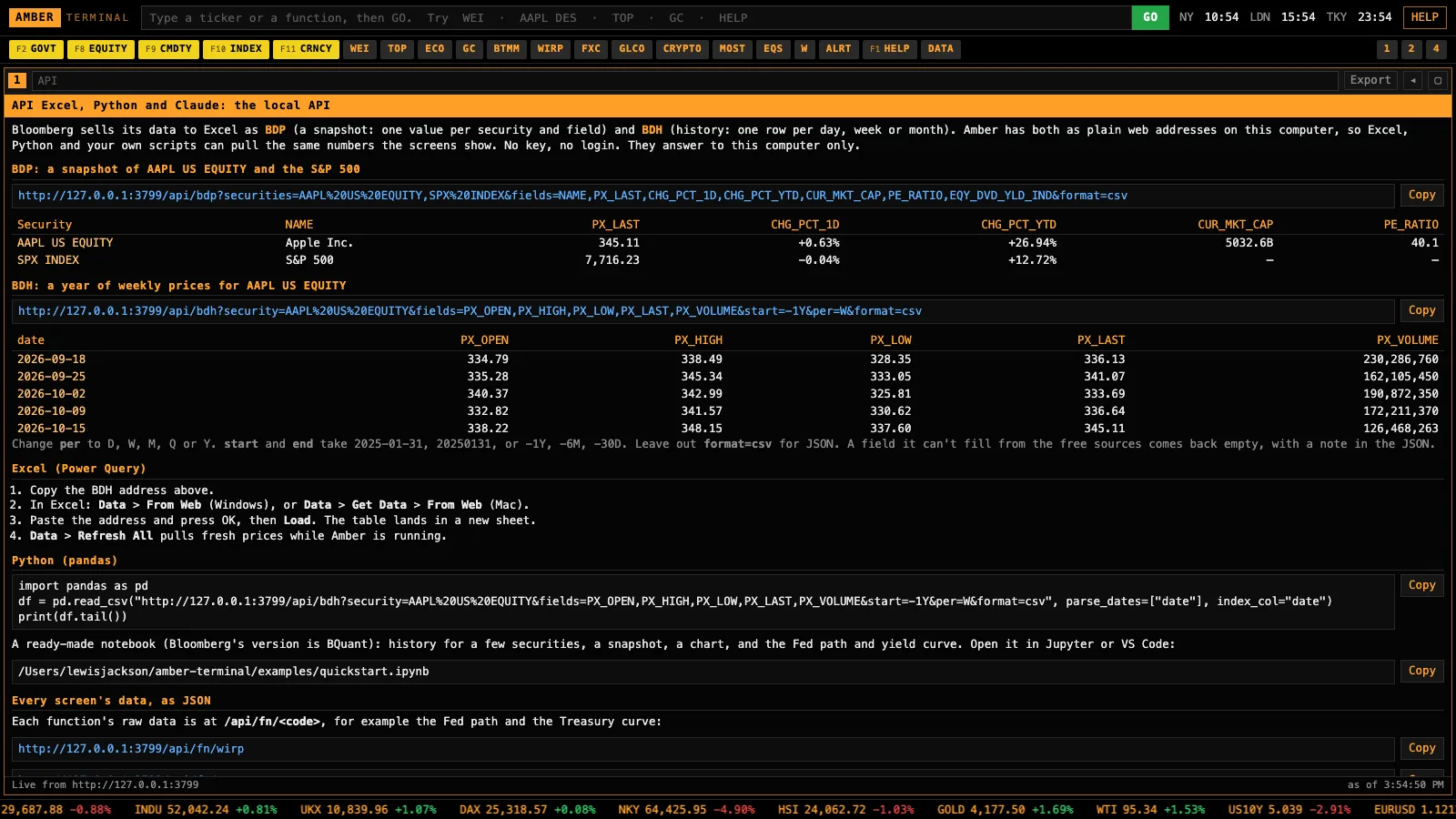Select the EQS function button
This screenshot has height=819, width=1456.
point(773,49)
